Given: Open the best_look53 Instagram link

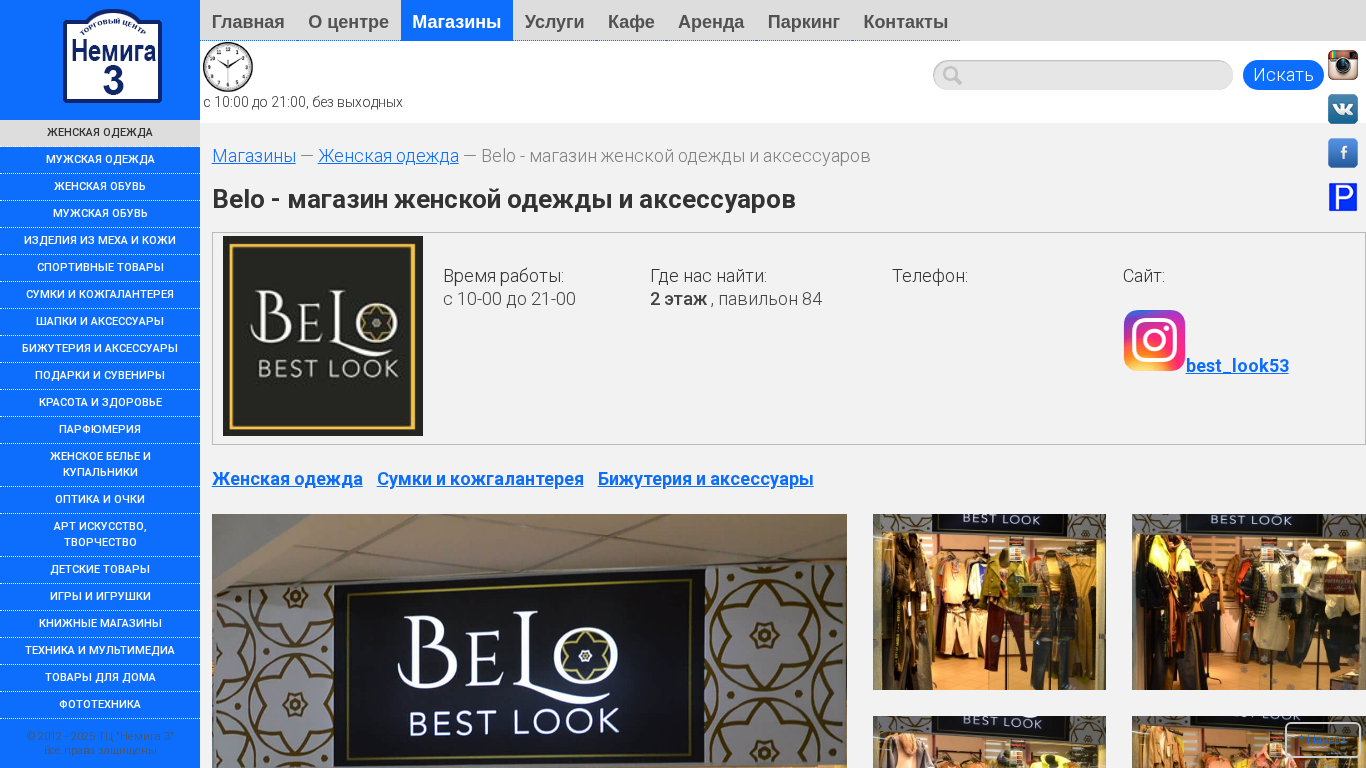Looking at the screenshot, I should pos(1237,366).
